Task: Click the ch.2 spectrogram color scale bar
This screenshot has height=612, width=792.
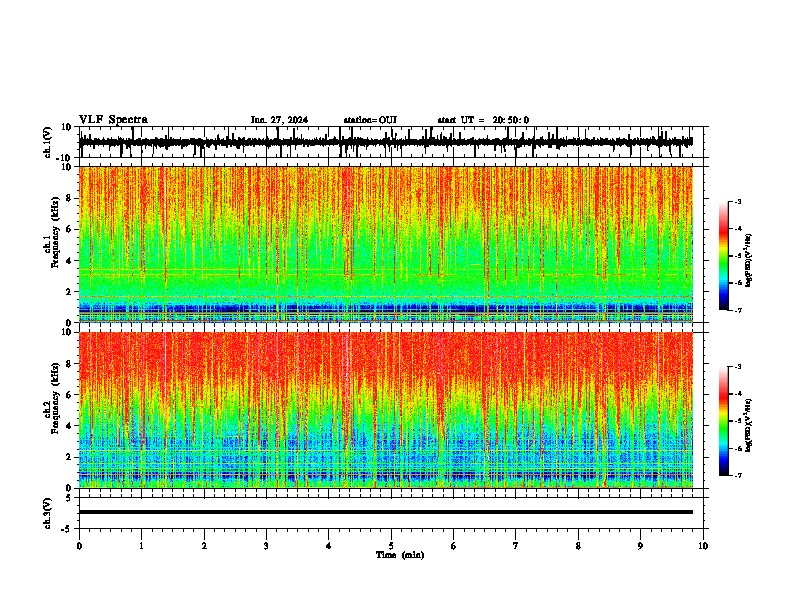Action: (x=723, y=421)
